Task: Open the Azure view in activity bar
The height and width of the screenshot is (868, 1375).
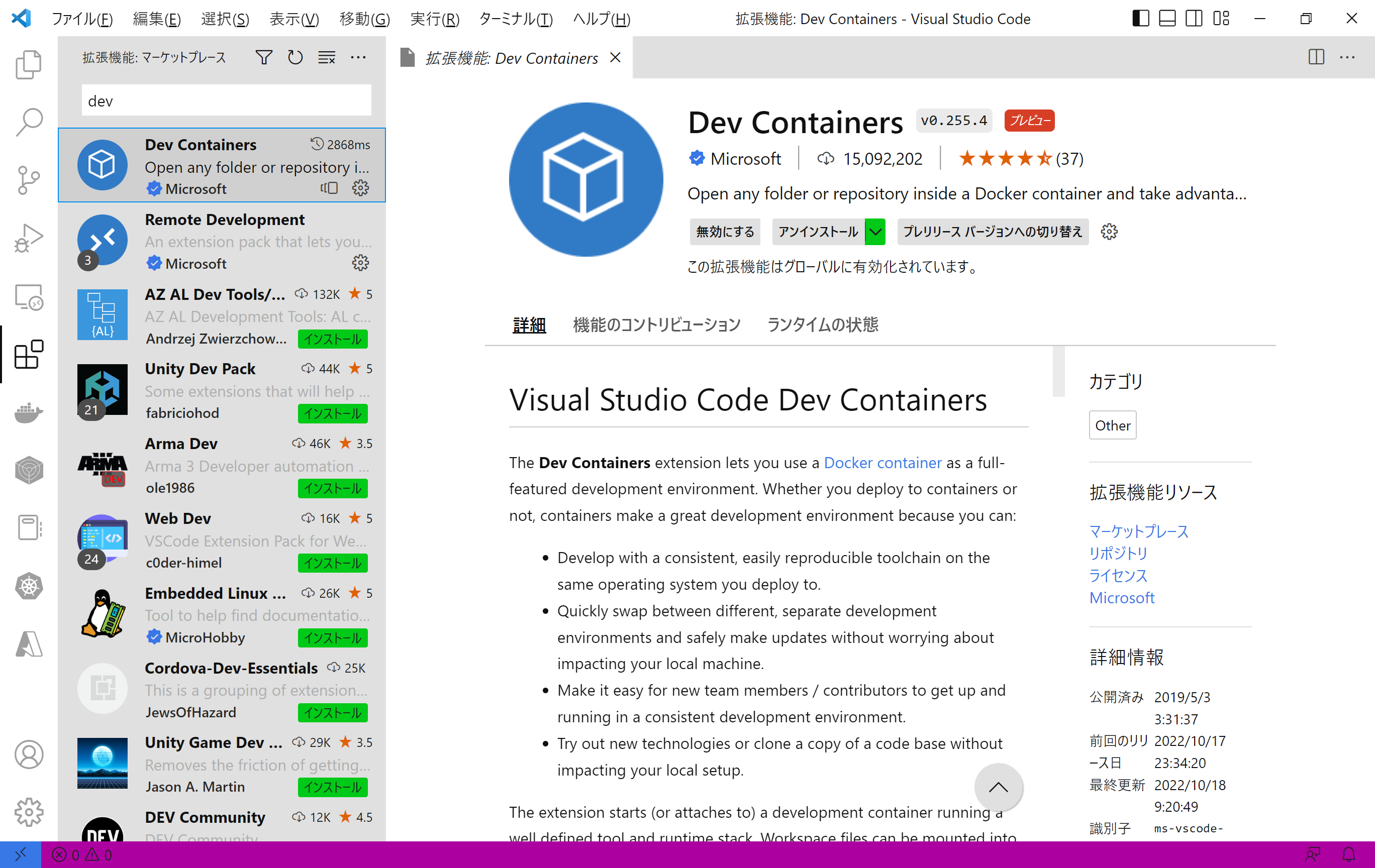Action: [28, 644]
